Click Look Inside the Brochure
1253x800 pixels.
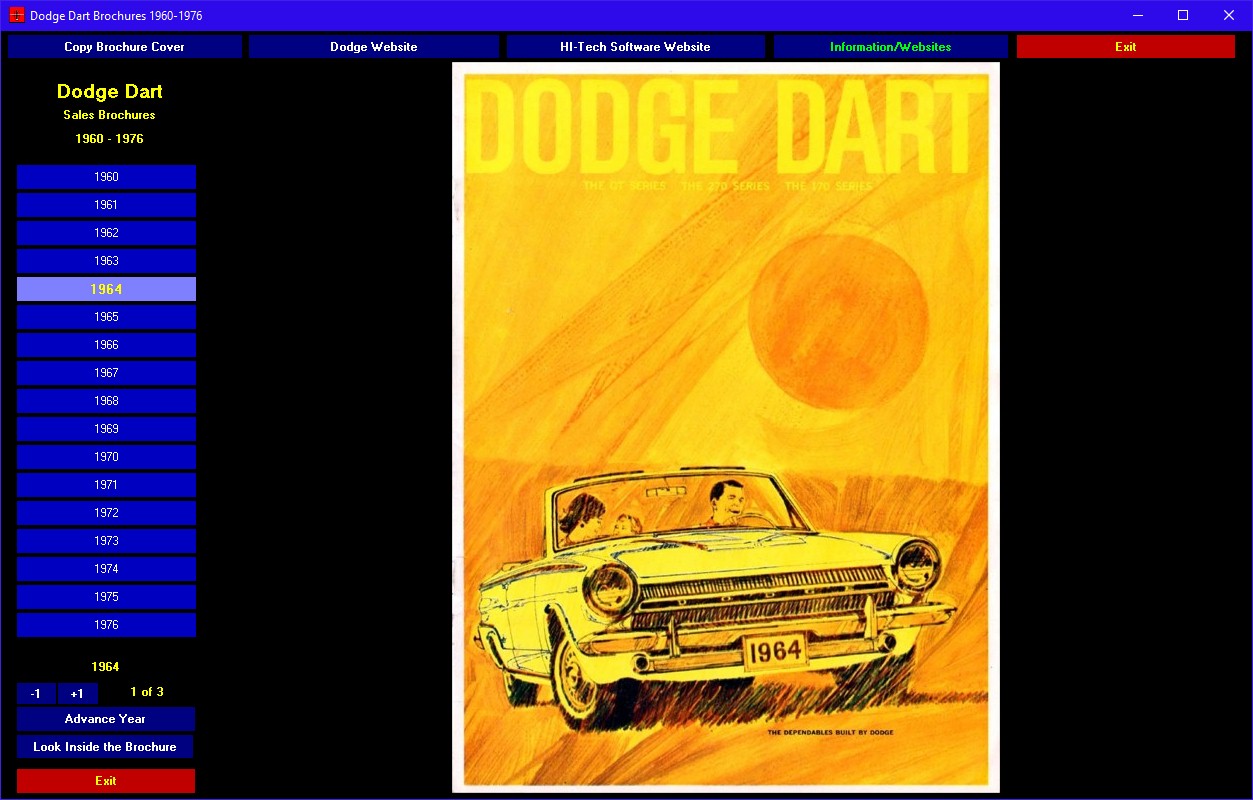click(x=105, y=747)
